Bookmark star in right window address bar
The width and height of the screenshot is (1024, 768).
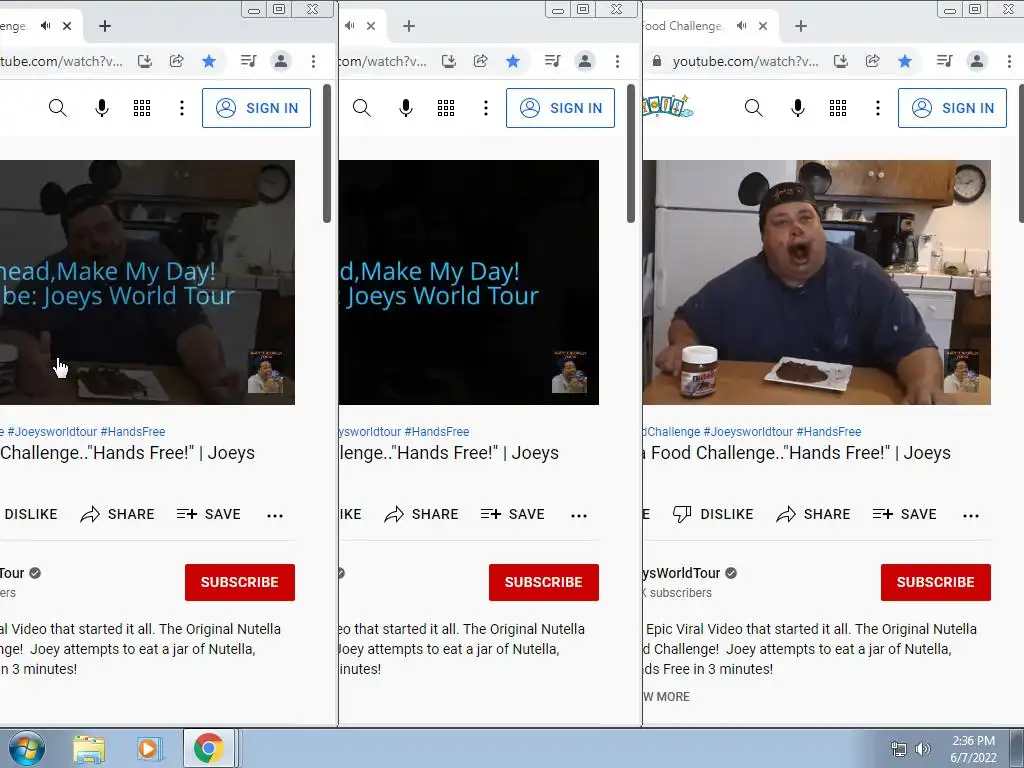click(905, 61)
